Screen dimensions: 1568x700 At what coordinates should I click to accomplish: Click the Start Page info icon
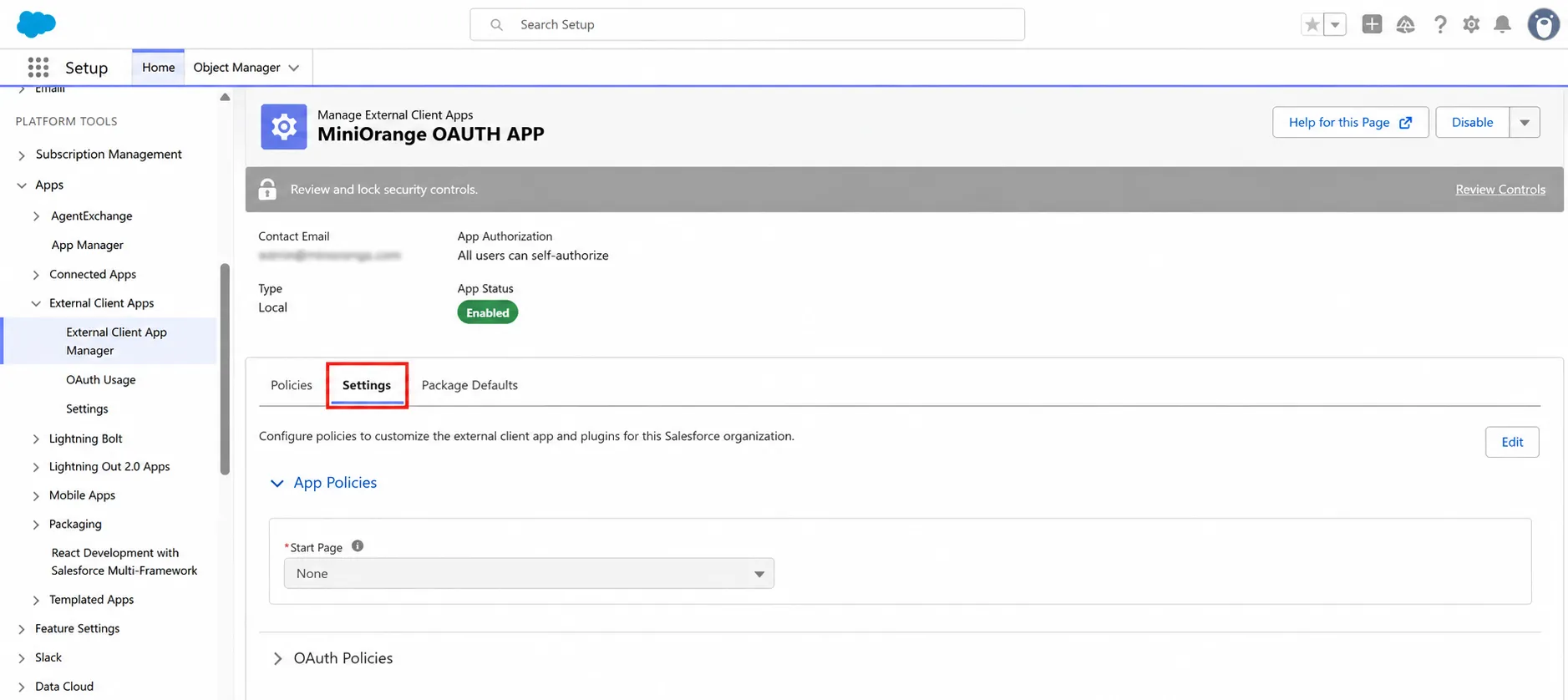click(358, 545)
